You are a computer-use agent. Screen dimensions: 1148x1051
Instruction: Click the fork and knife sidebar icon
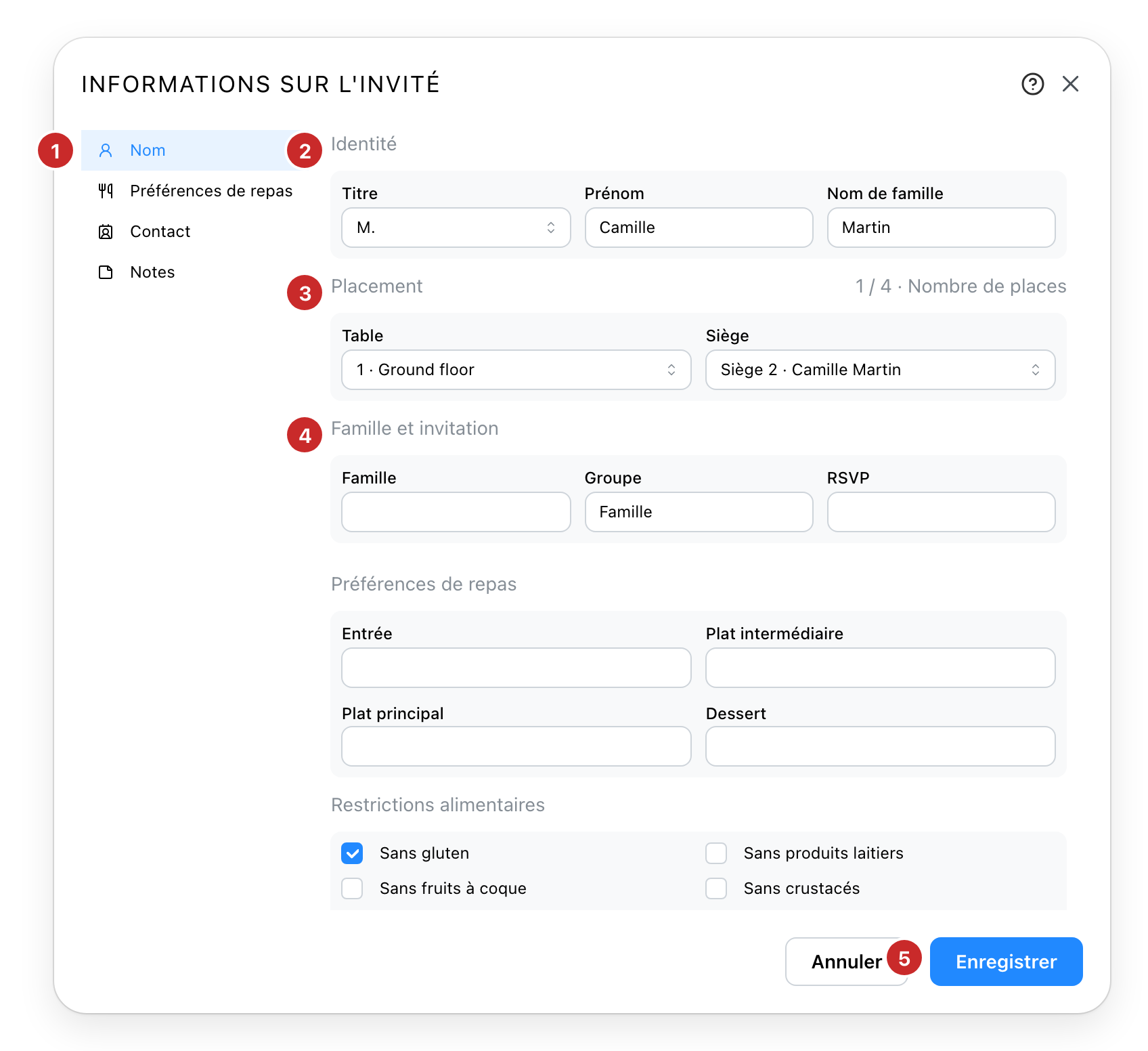pyautogui.click(x=106, y=191)
